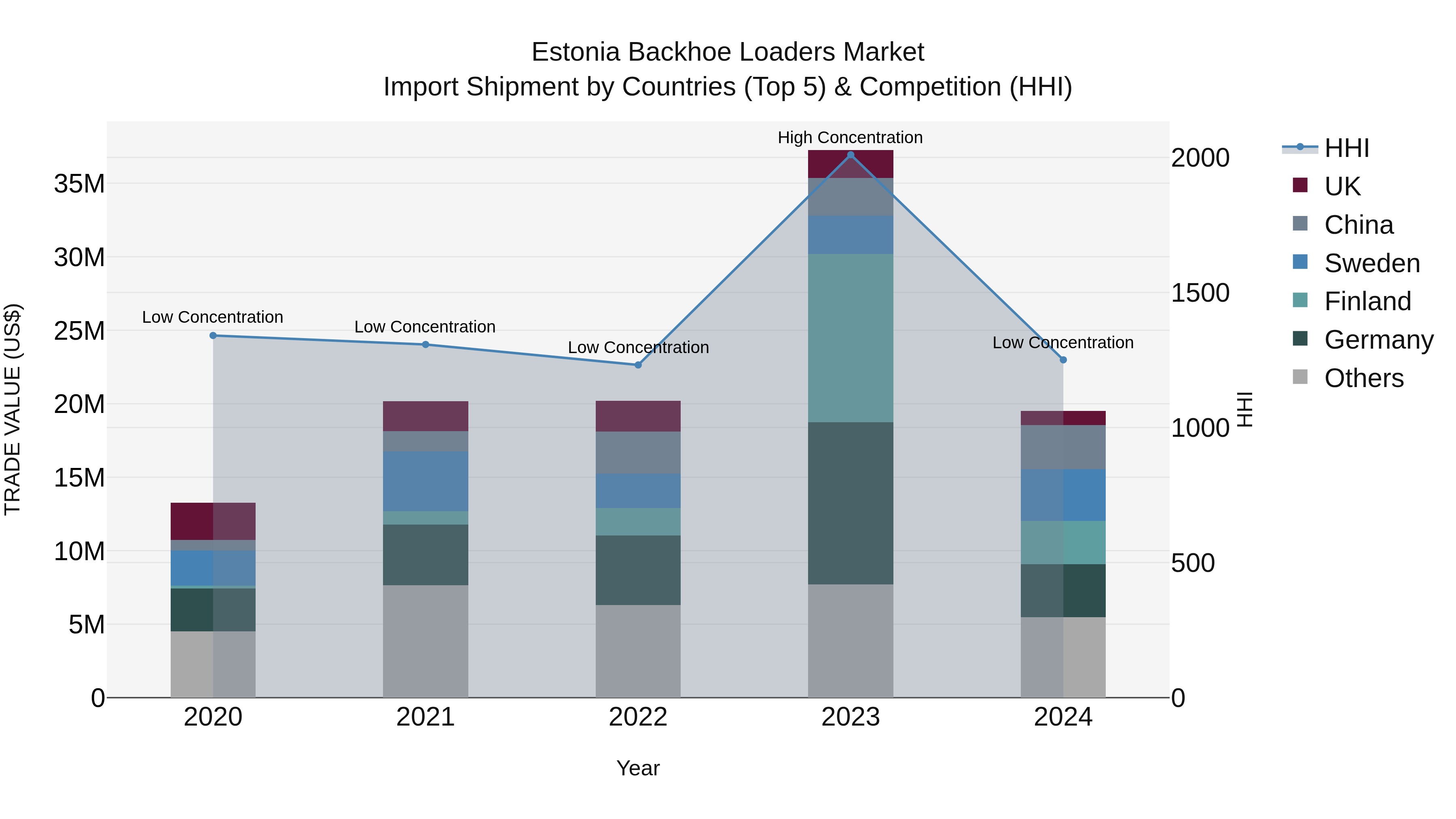Click the HHI peak point for 2023

851,155
